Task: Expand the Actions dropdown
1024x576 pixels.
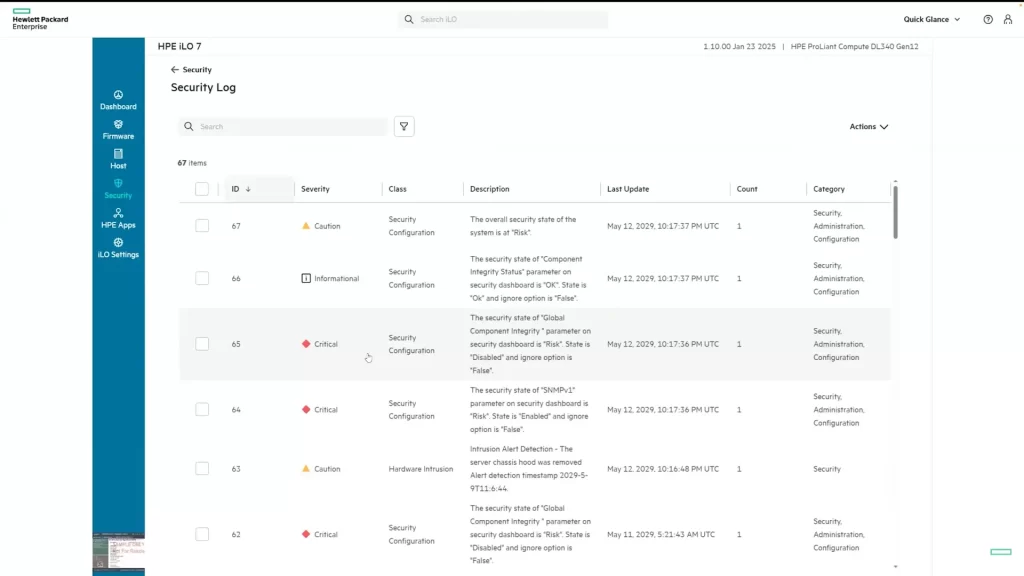Action: [x=869, y=127]
